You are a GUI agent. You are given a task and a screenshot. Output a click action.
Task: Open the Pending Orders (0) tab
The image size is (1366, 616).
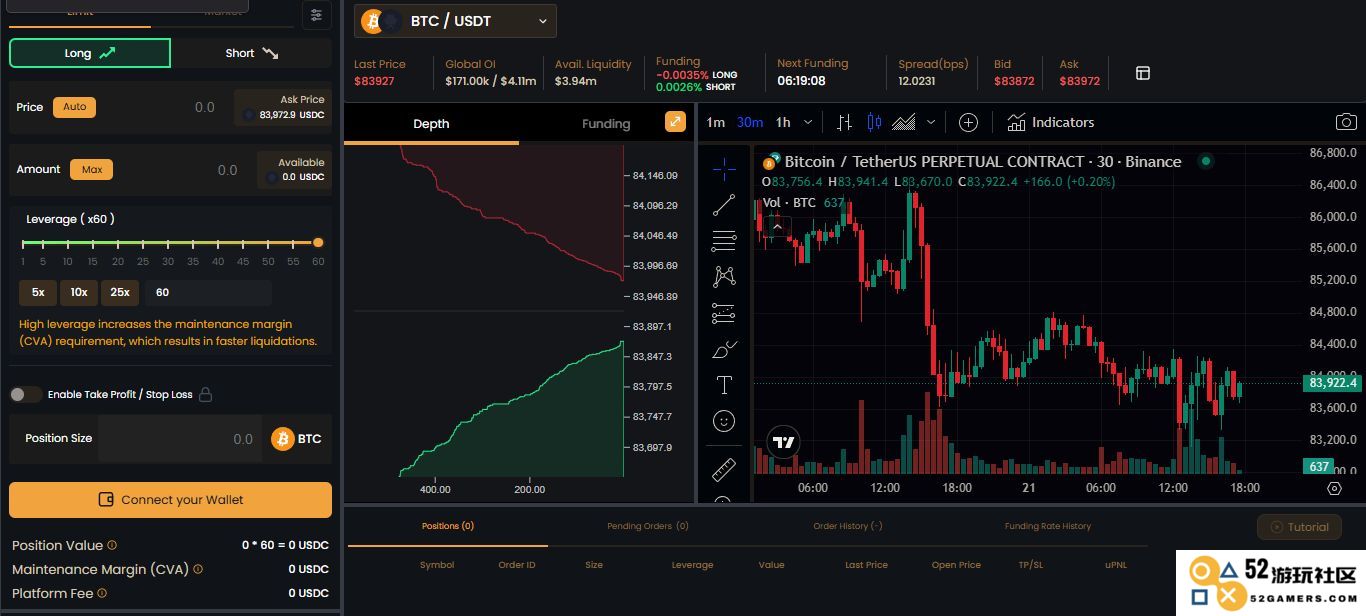click(648, 526)
